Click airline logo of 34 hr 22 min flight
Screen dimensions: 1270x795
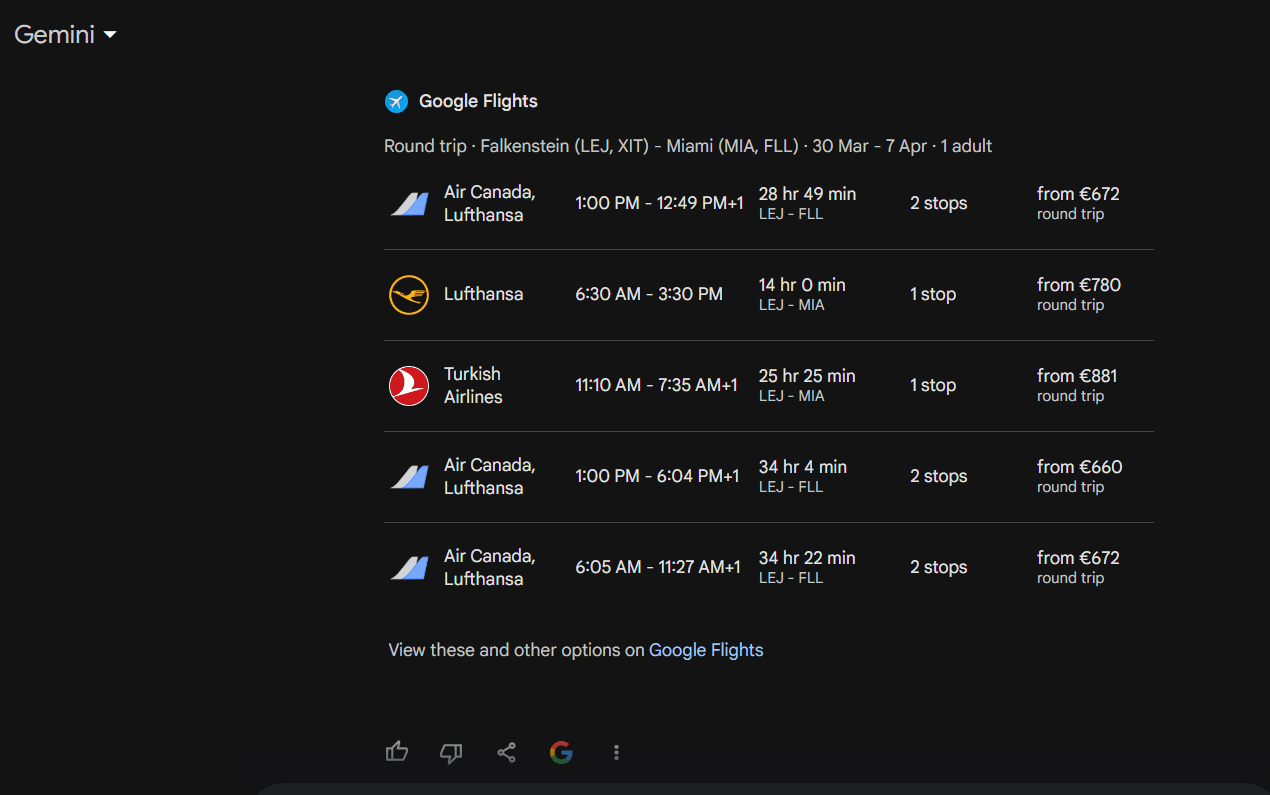(x=409, y=568)
